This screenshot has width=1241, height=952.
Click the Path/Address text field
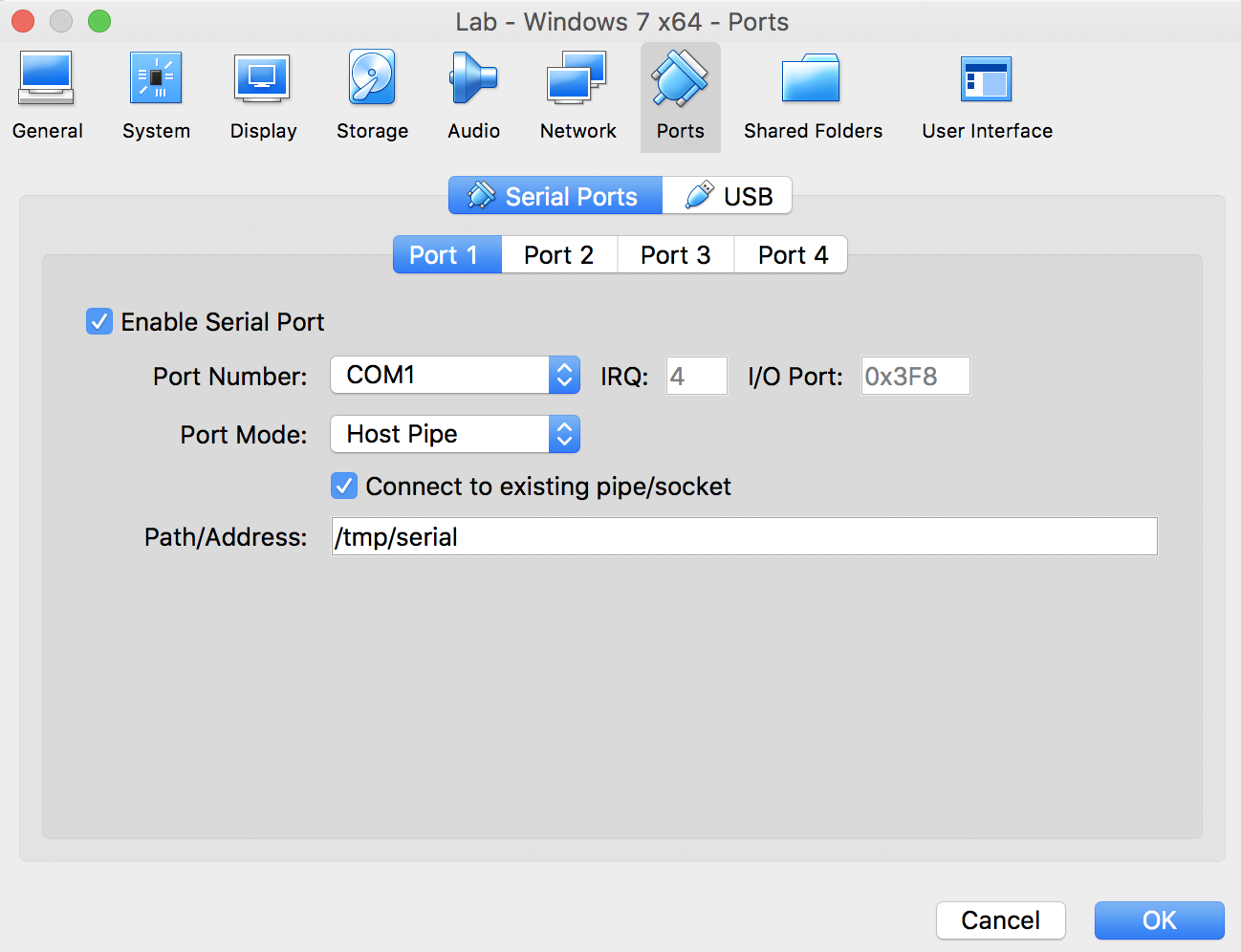[x=744, y=537]
